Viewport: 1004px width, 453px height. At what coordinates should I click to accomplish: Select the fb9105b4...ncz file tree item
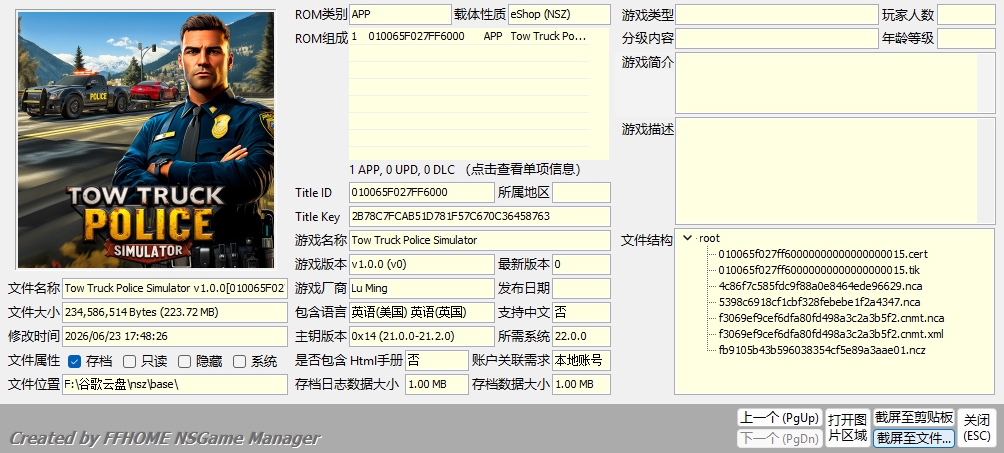[x=822, y=350]
